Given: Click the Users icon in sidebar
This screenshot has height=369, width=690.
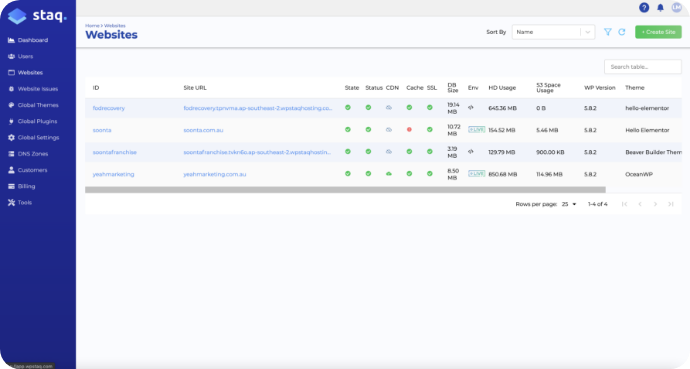Looking at the screenshot, I should [x=11, y=56].
